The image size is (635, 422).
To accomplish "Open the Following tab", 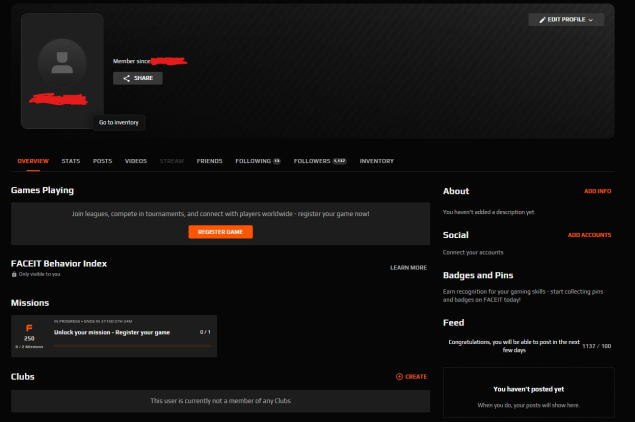I will [258, 161].
